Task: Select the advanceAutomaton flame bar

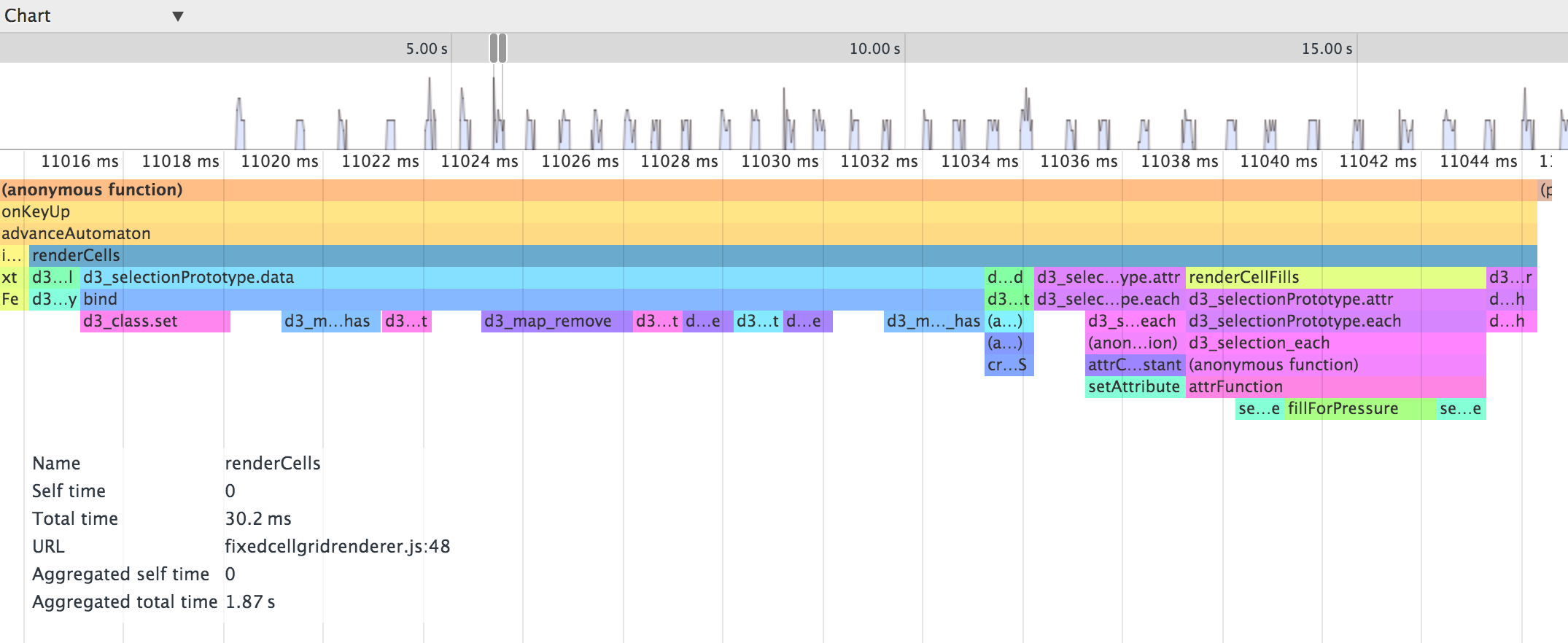Action: point(769,233)
